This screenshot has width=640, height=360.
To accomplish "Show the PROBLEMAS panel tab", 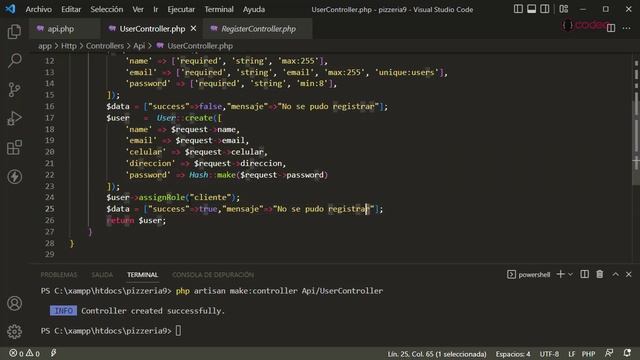I will [59, 275].
